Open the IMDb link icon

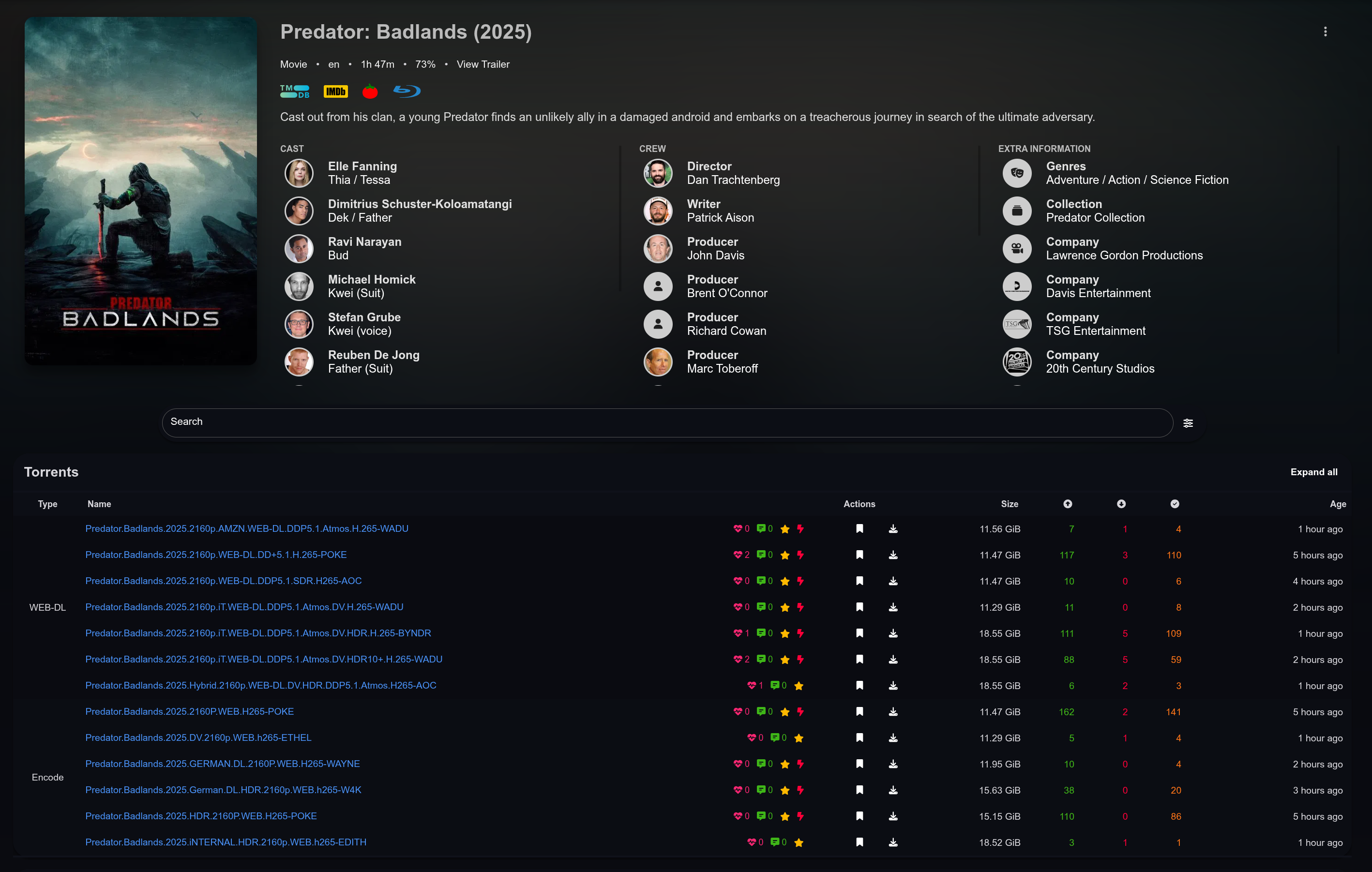[335, 91]
